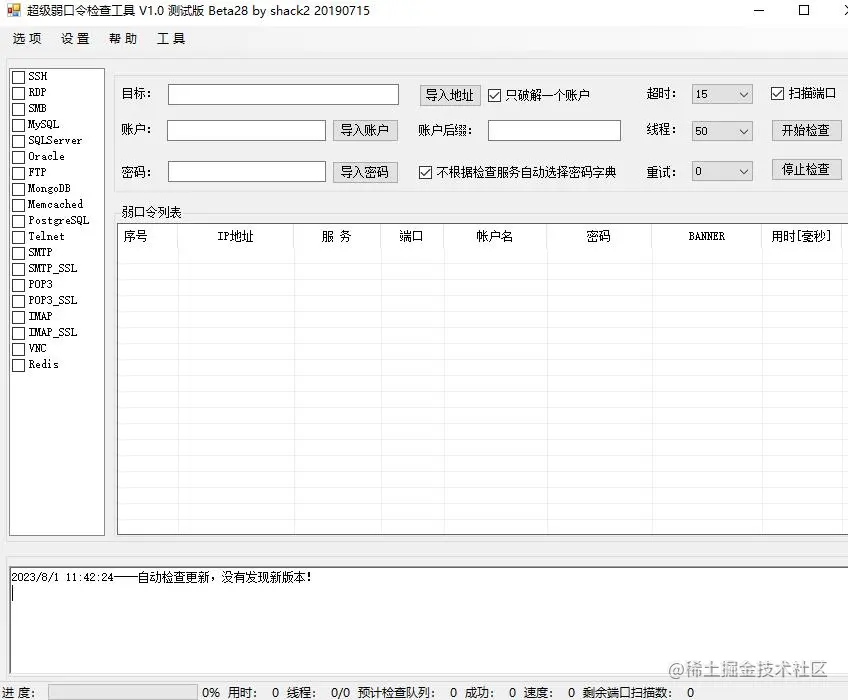This screenshot has width=848, height=700.
Task: Sort by 序号 column header
Action: pyautogui.click(x=148, y=236)
